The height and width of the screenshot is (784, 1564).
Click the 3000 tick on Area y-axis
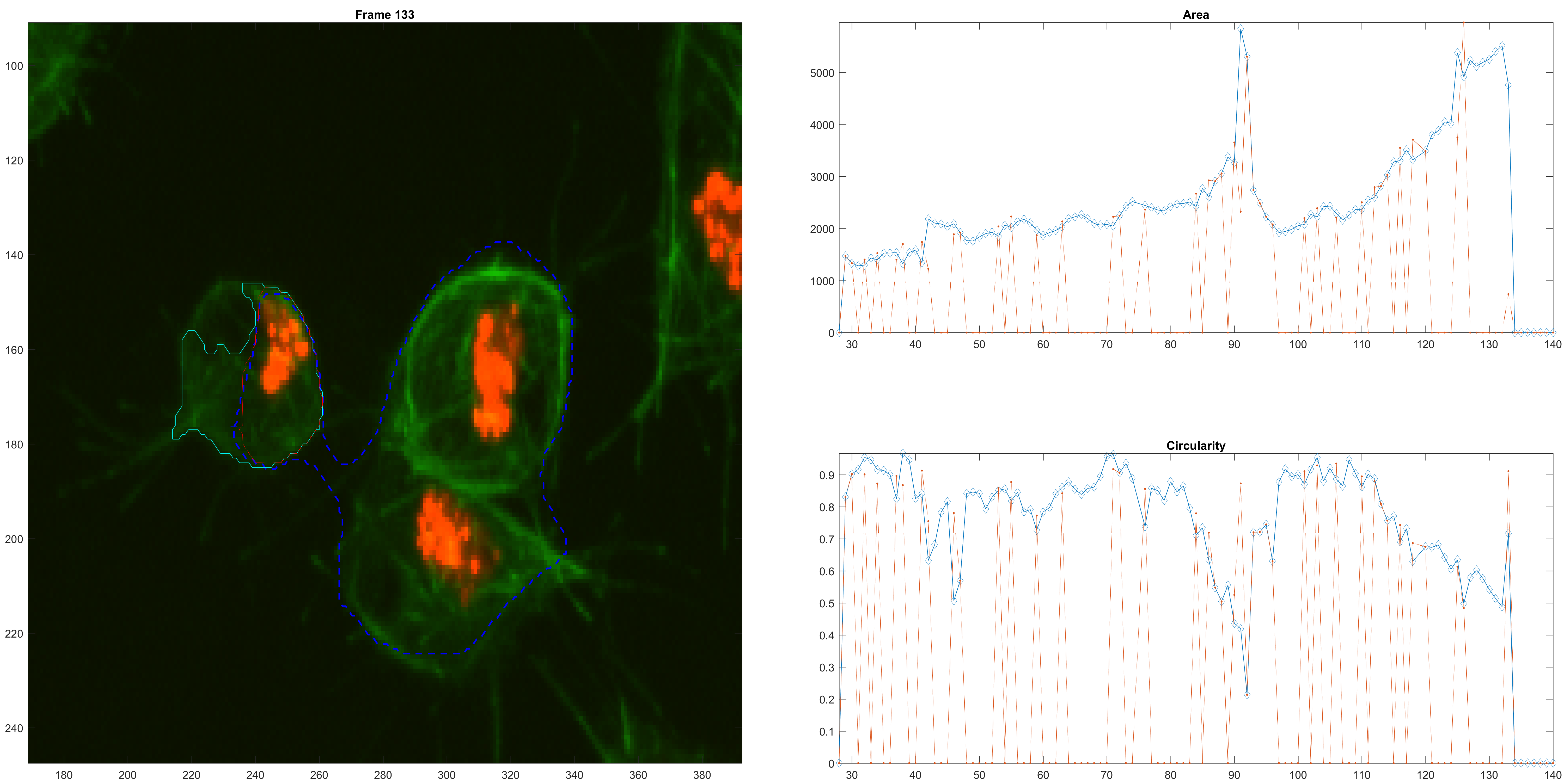[x=822, y=177]
